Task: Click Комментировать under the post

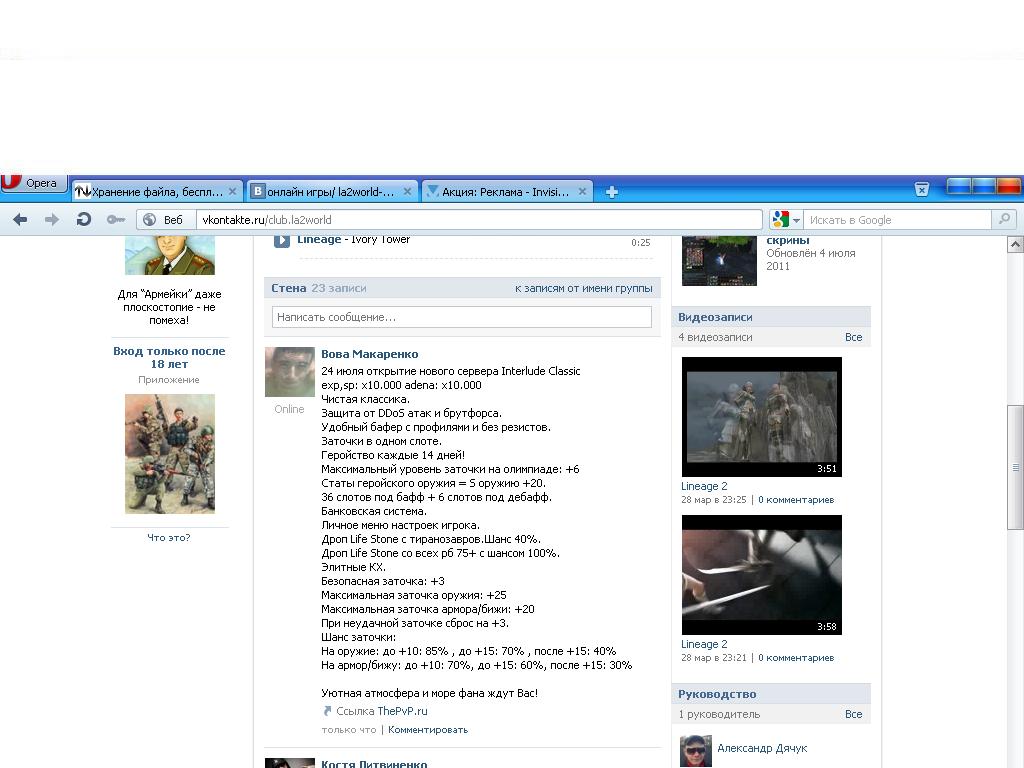Action: [428, 730]
